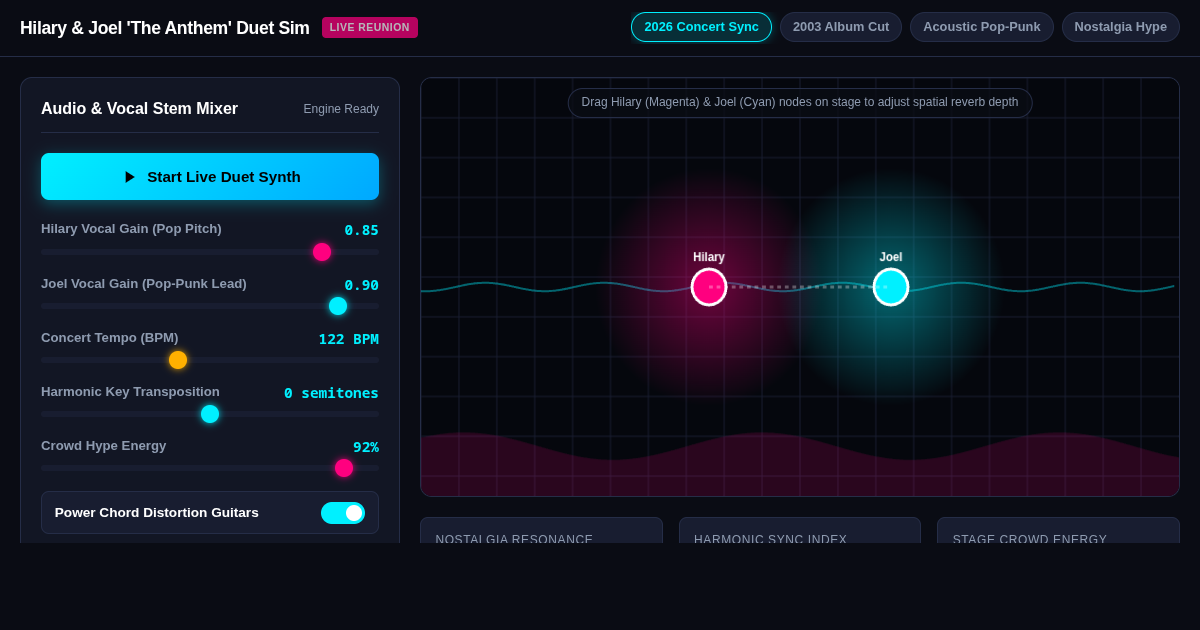Screen dimensions: 1200x630
Task: Click Hilary Vocal Gain slider handle
Action: pyautogui.click(x=322, y=252)
